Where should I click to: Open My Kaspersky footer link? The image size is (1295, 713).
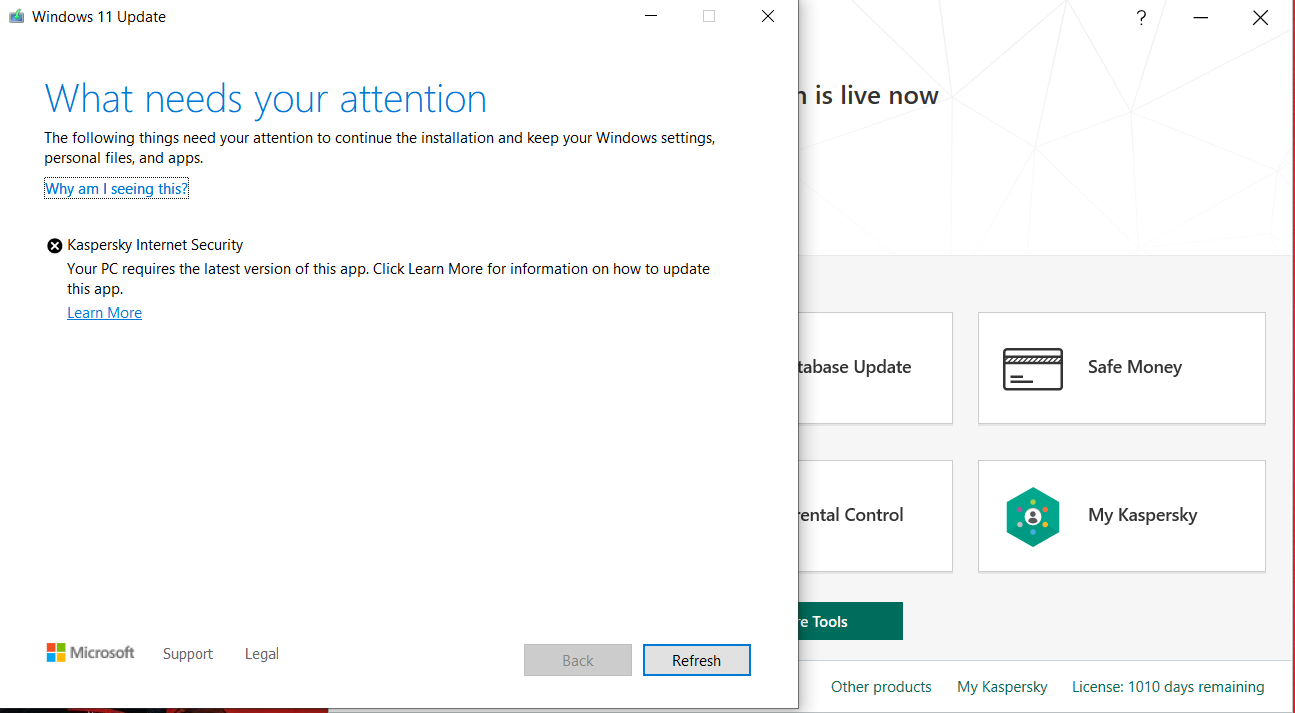click(1002, 687)
